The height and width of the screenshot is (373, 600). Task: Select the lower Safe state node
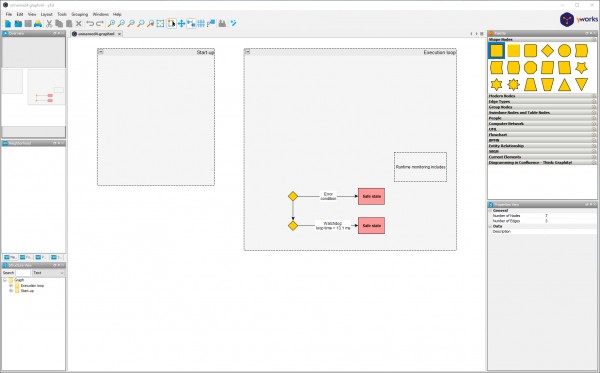click(x=371, y=226)
